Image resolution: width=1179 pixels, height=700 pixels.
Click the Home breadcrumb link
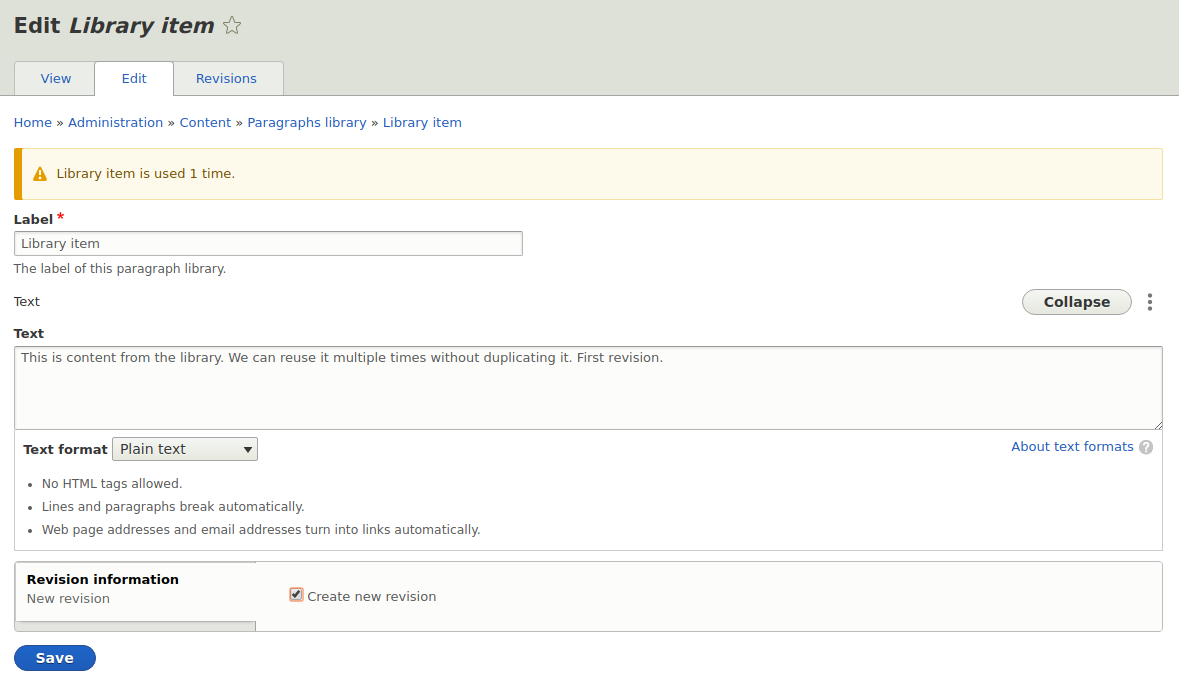(x=32, y=122)
